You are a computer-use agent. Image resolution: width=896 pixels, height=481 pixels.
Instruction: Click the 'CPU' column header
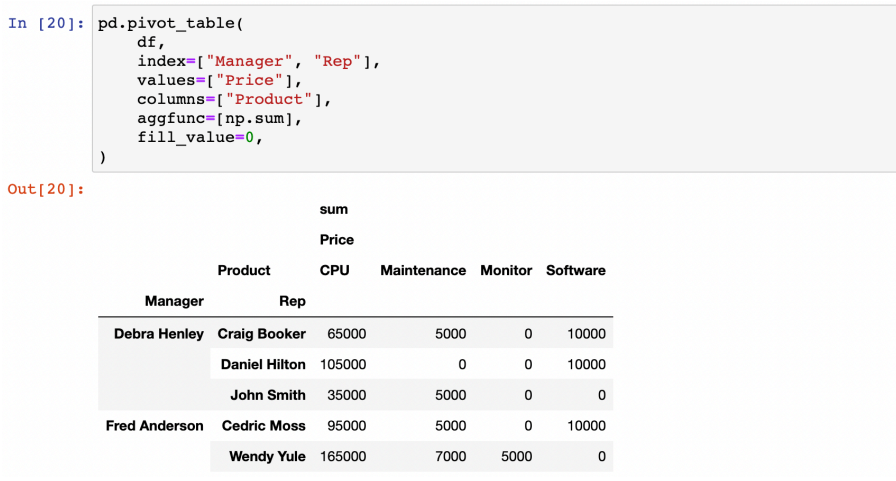(x=334, y=271)
